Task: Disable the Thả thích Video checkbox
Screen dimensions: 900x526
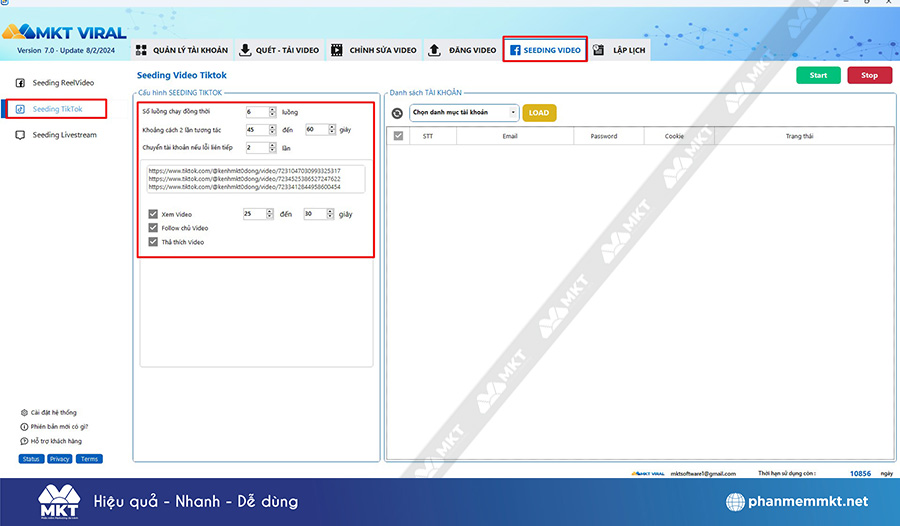Action: point(153,242)
